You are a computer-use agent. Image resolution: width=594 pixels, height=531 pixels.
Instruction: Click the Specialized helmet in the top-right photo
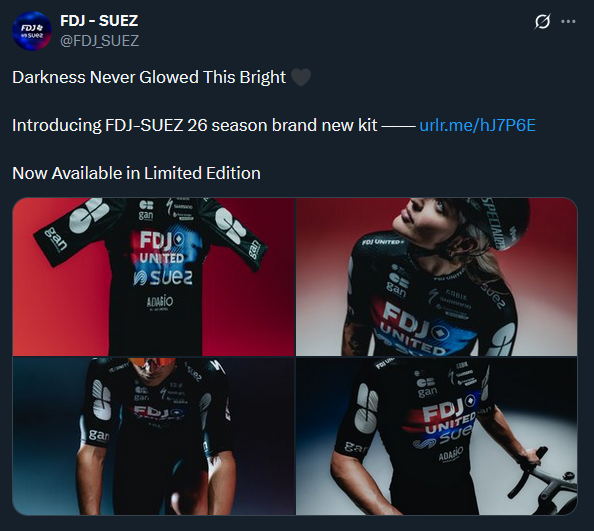(x=498, y=222)
